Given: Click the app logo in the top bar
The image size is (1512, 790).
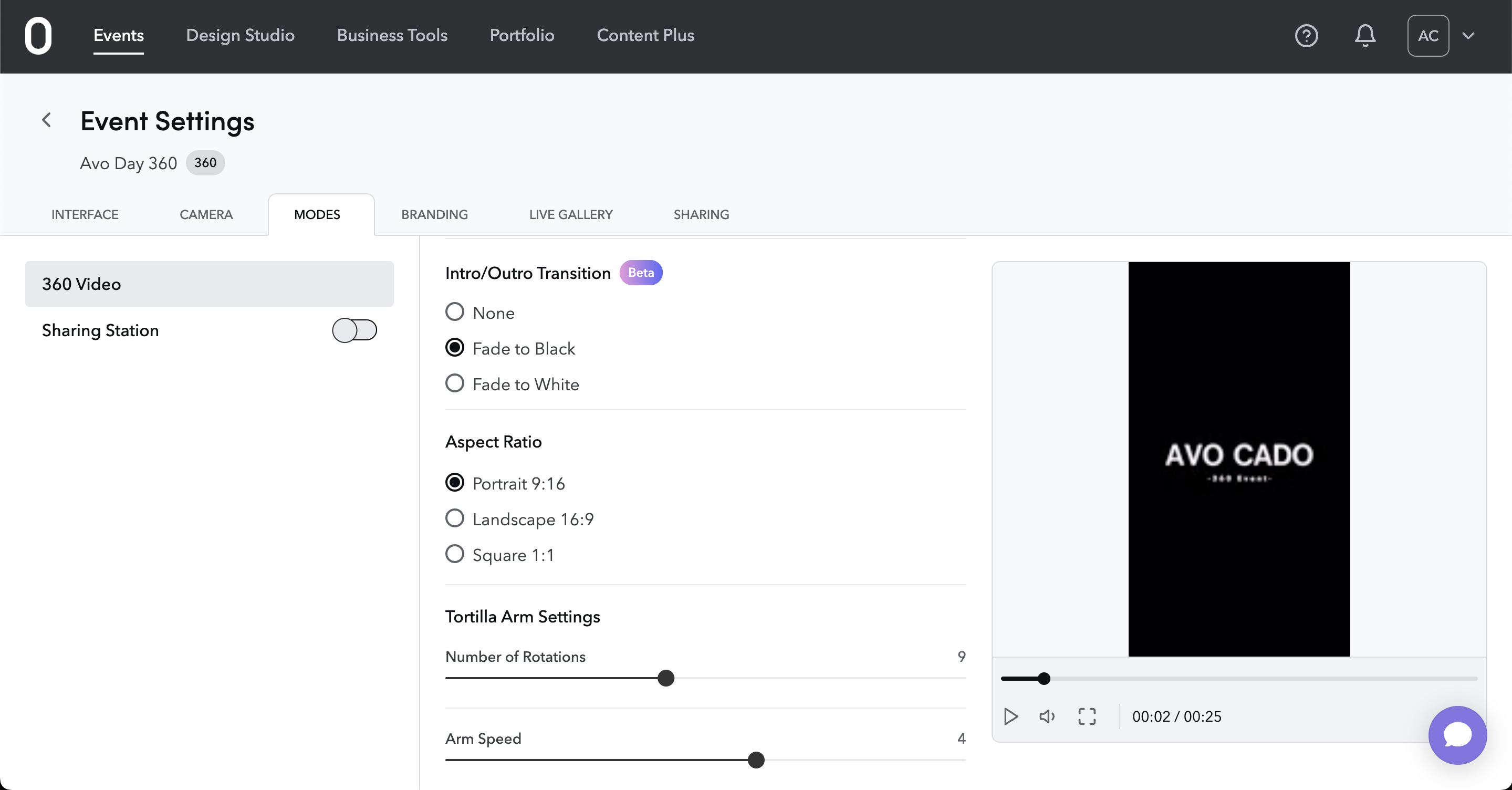Looking at the screenshot, I should pos(38,36).
